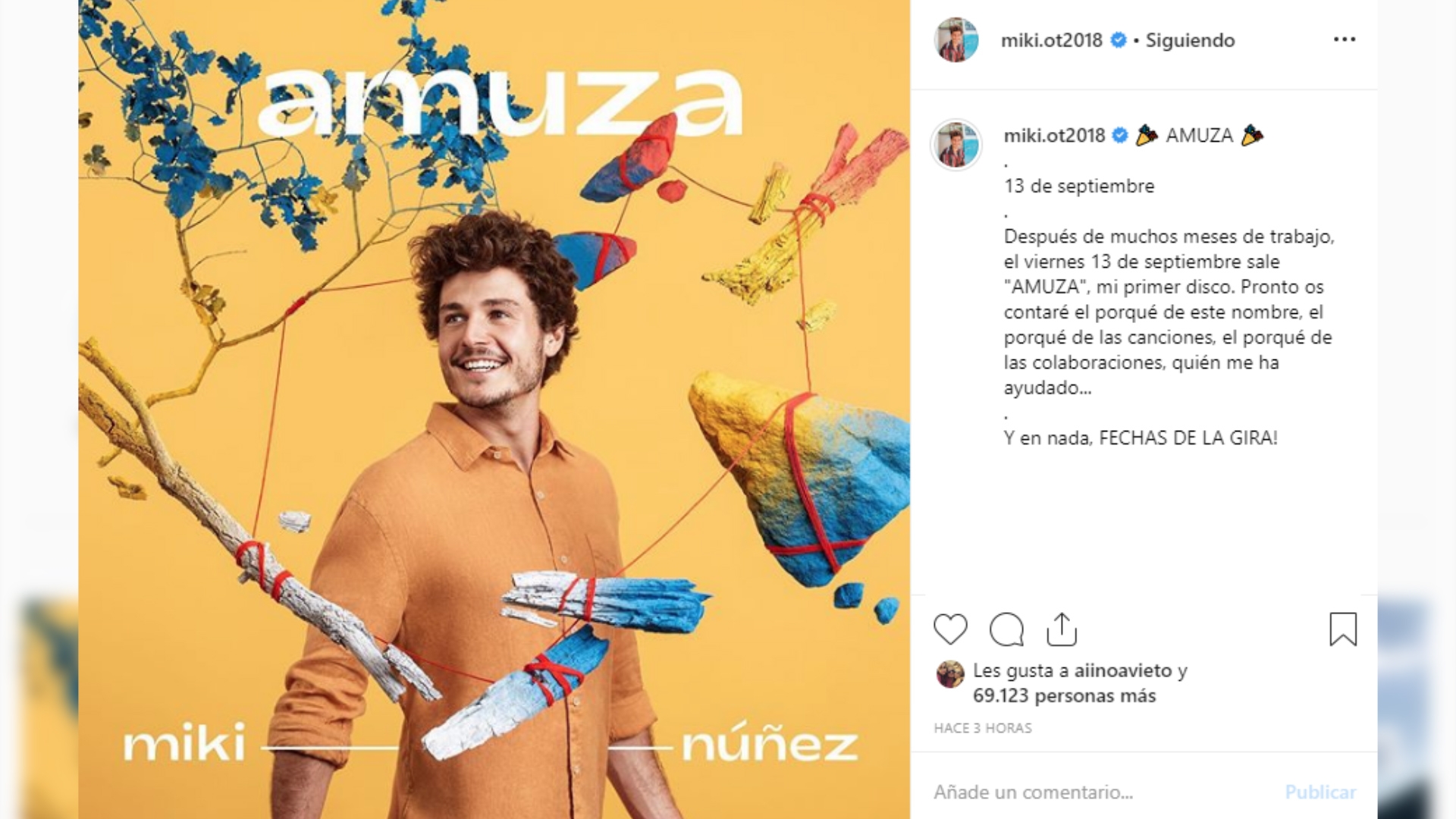Visit the aiinoavieto profile from likes
The height and width of the screenshot is (819, 1456).
coord(1123,671)
